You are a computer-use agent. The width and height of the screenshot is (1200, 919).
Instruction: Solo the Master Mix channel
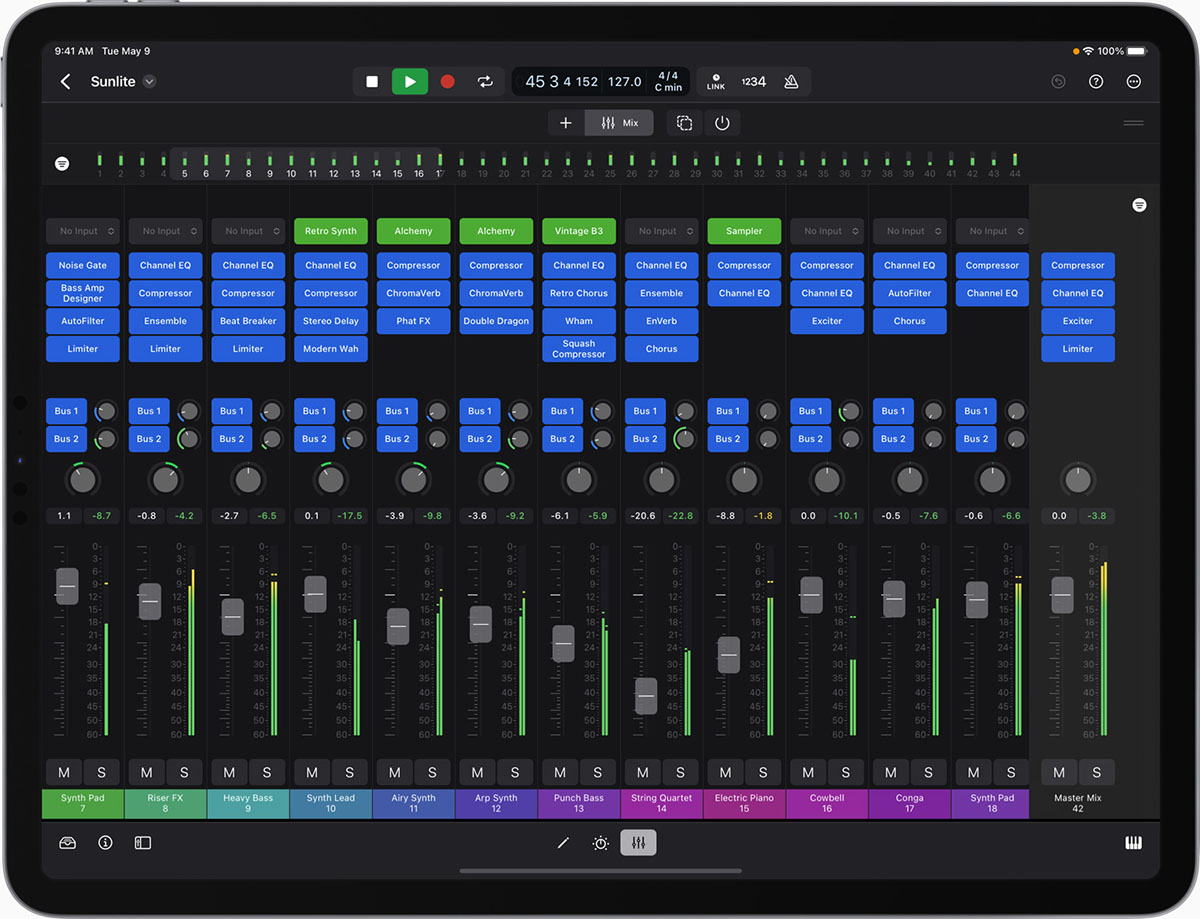coord(1097,772)
